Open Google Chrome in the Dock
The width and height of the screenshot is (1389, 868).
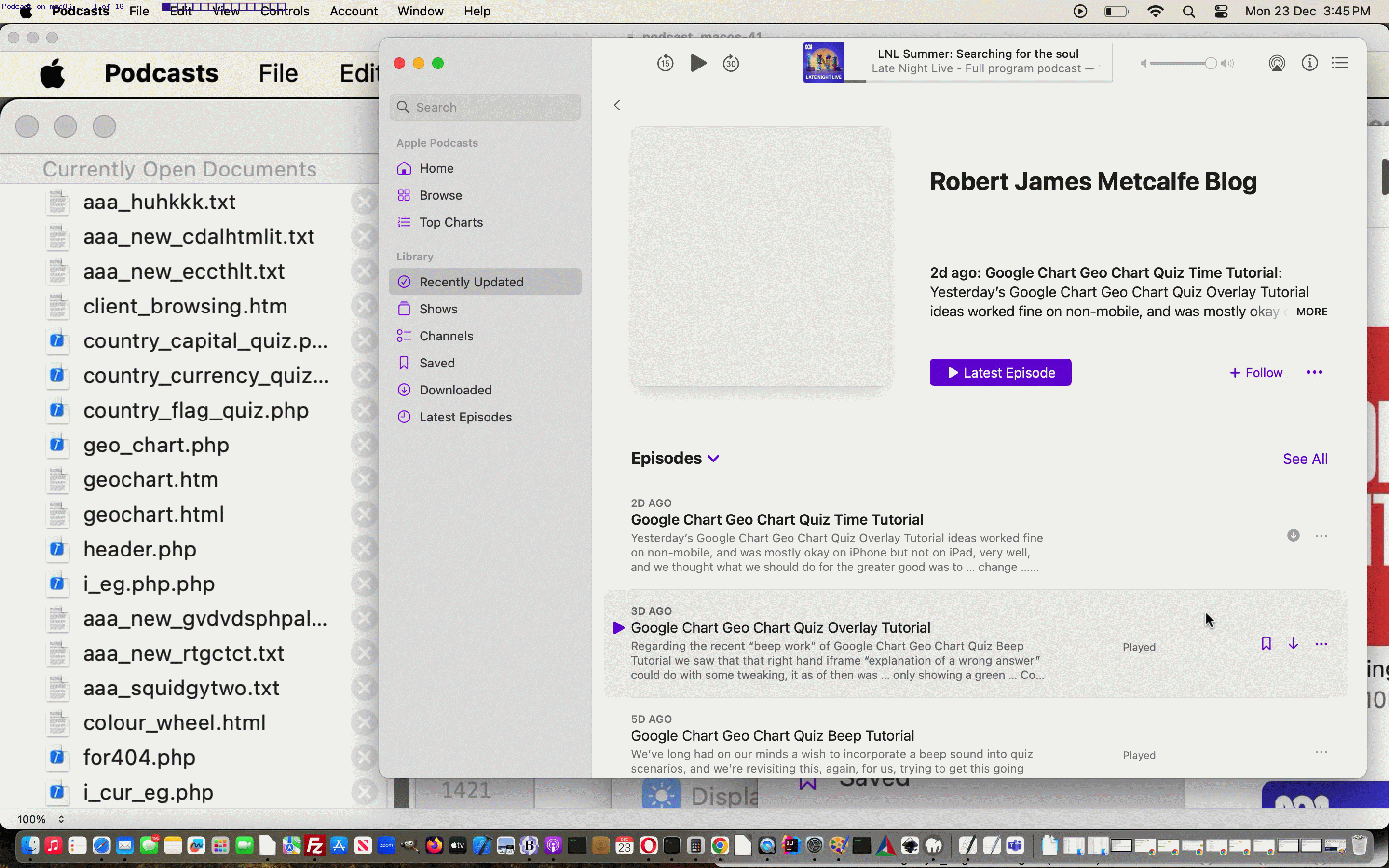[719, 846]
